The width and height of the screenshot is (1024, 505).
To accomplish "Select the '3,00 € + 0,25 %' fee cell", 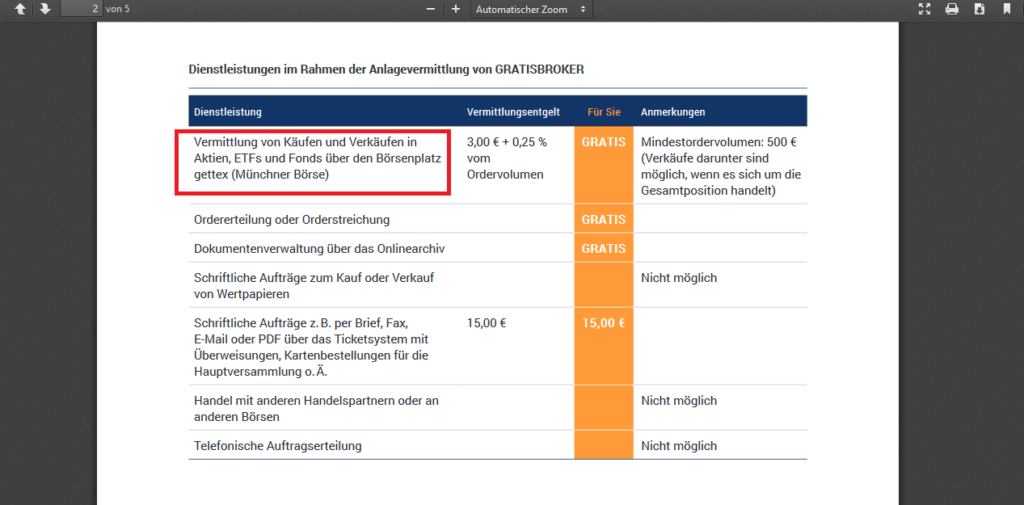I will coord(507,159).
